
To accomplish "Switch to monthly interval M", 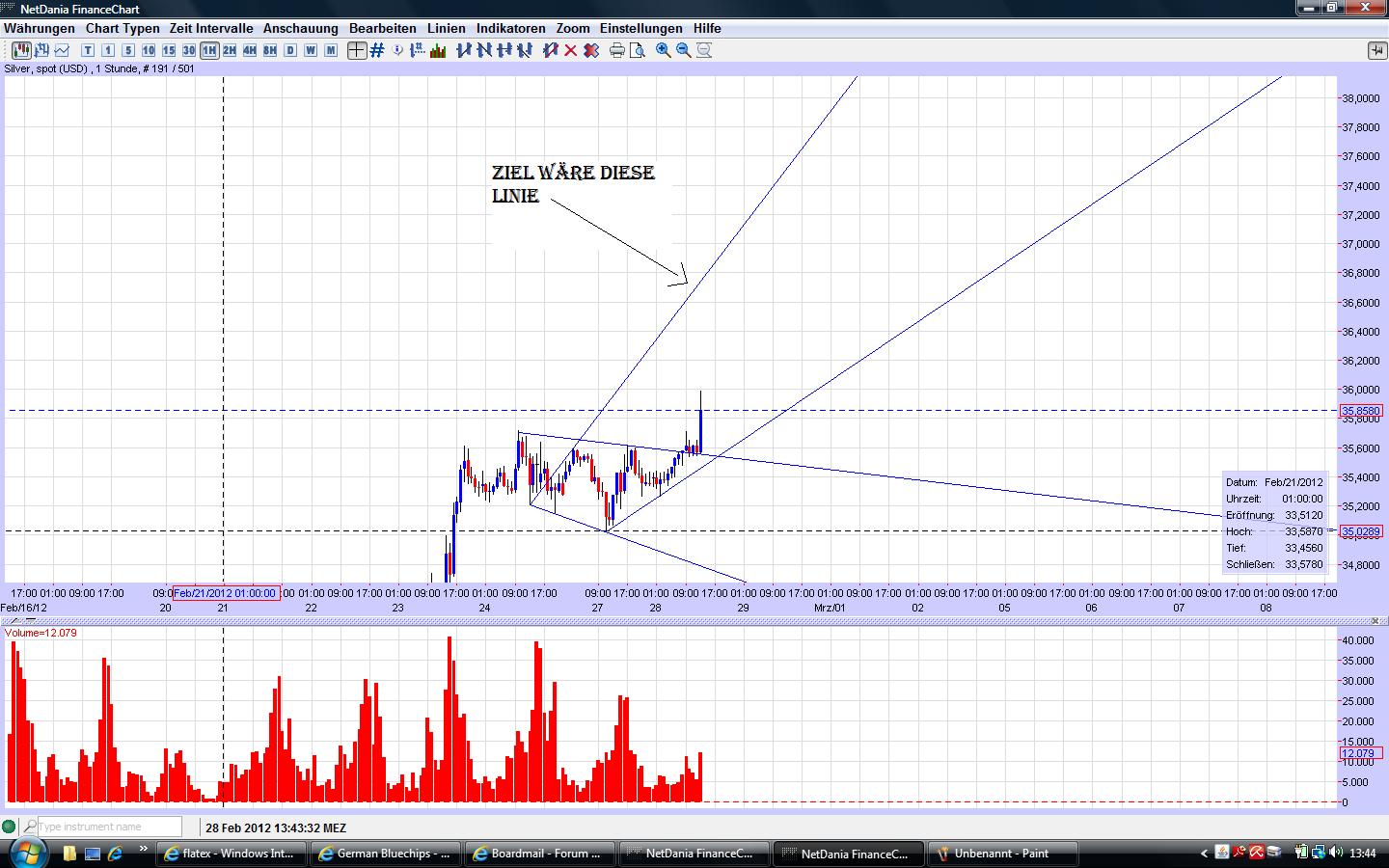I will 331,50.
